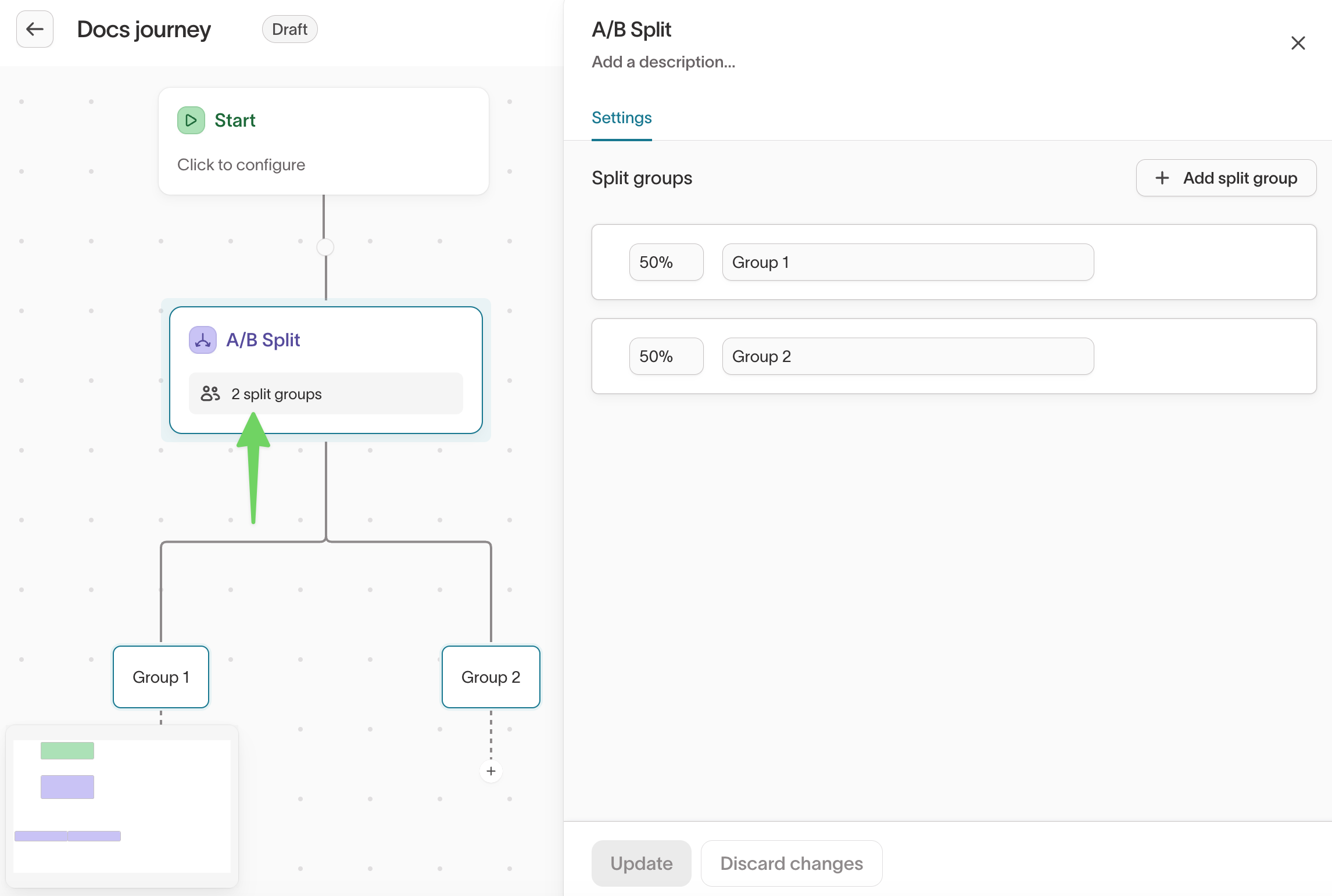Screen dimensions: 1332x896
Task: Close the A/B Split panel
Action: coord(1298,43)
